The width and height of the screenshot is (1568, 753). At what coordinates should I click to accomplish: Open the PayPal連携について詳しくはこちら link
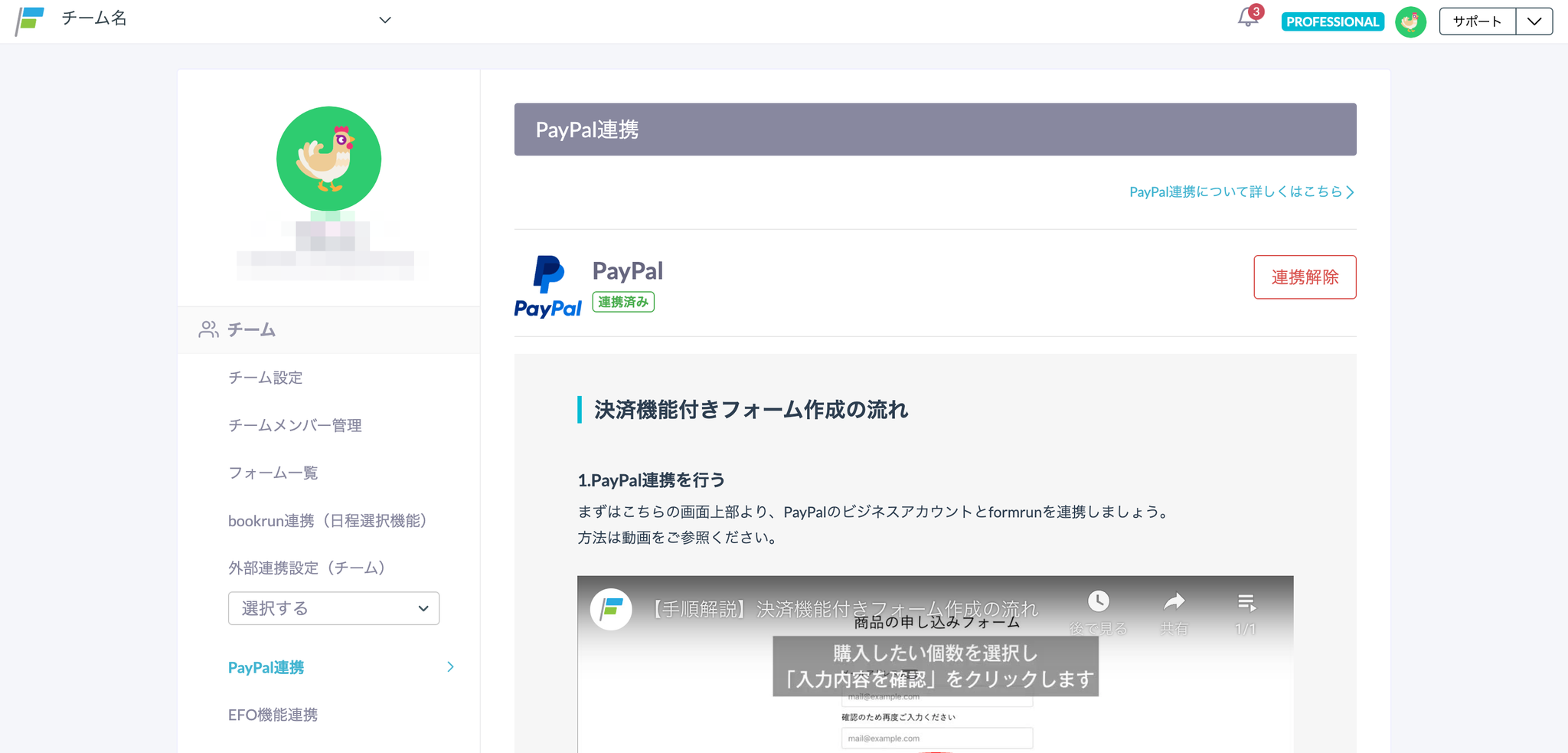1242,192
